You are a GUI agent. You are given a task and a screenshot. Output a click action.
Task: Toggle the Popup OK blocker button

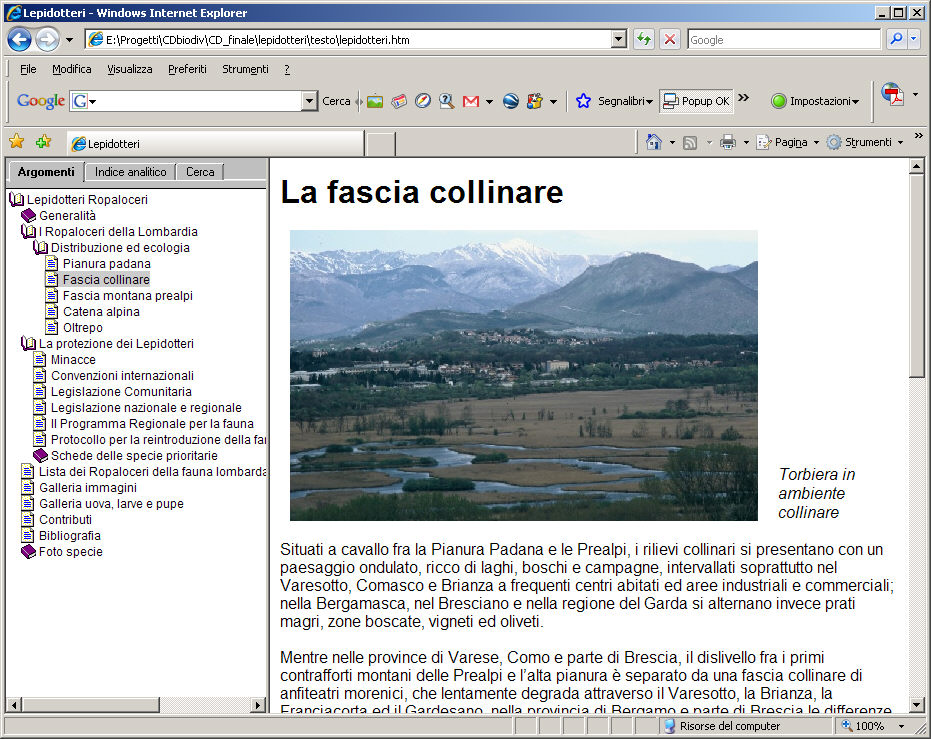pyautogui.click(x=696, y=102)
